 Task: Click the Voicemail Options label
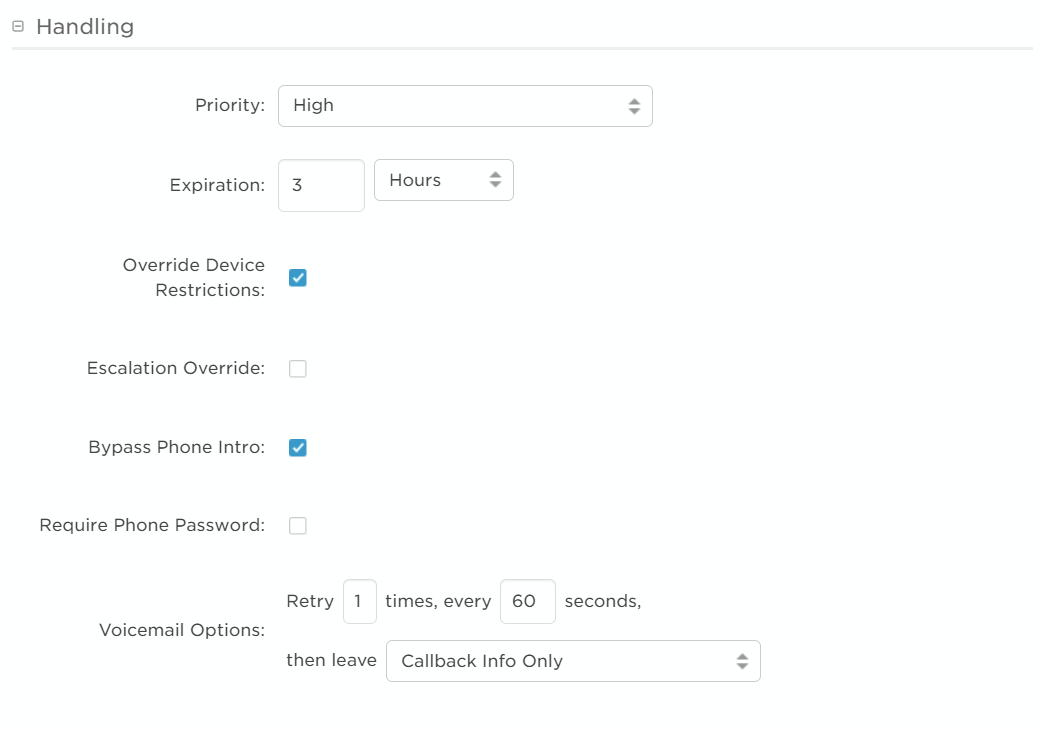[x=182, y=631]
